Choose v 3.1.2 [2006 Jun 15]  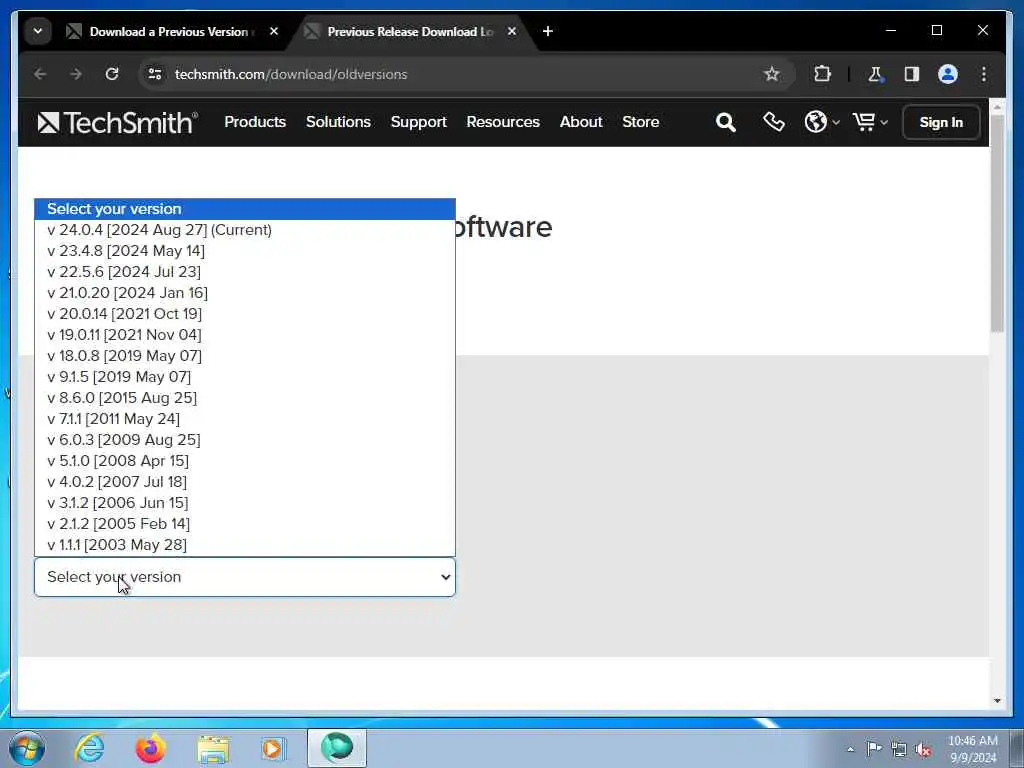click(x=245, y=503)
